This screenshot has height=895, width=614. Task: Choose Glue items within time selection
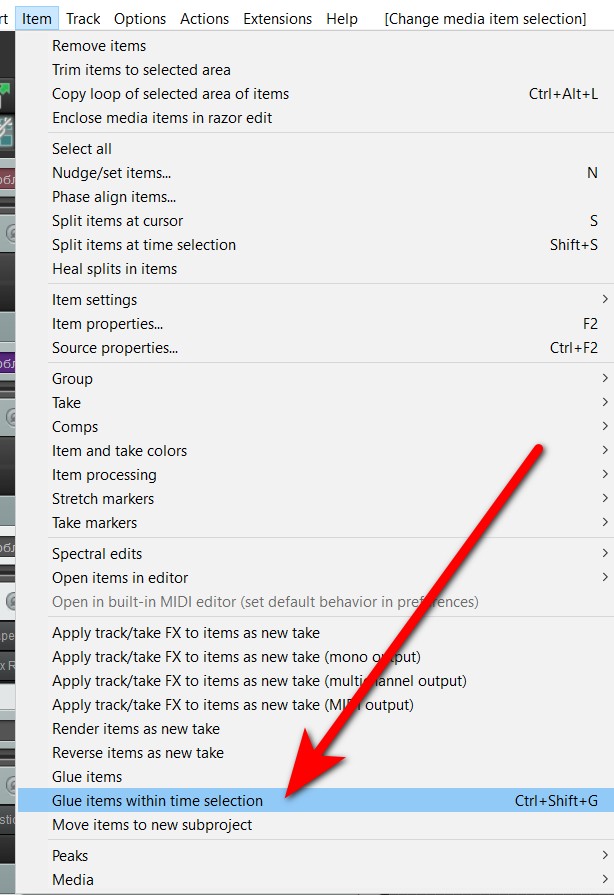(157, 801)
